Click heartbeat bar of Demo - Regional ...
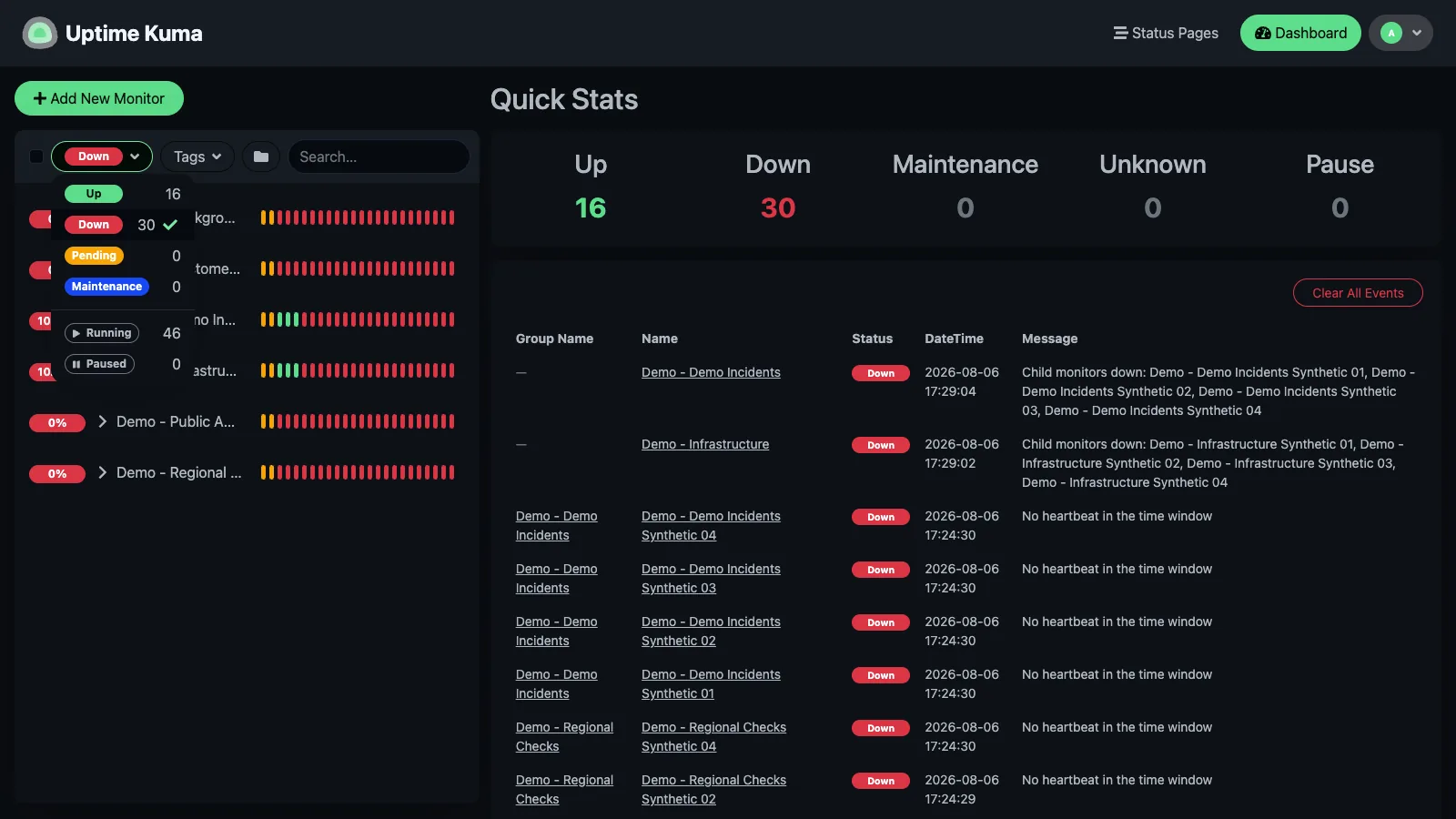 click(x=358, y=472)
